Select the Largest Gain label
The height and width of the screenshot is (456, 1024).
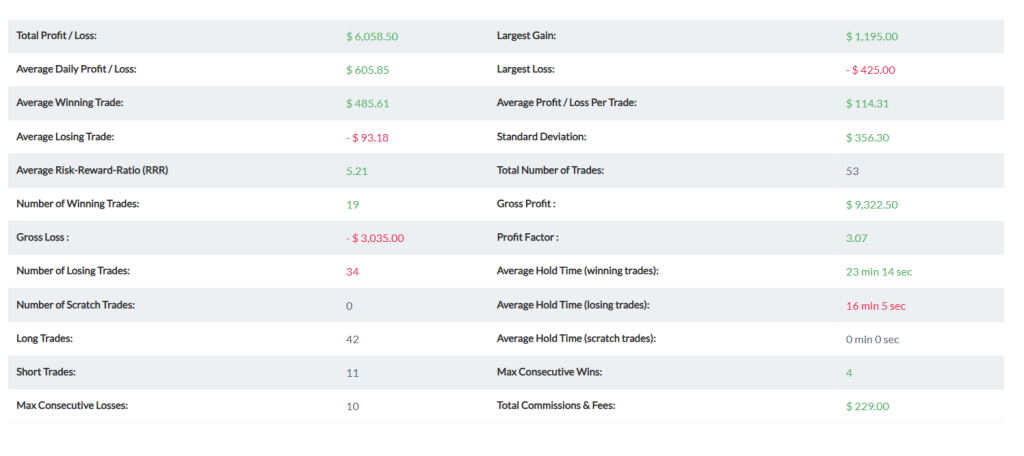(526, 36)
